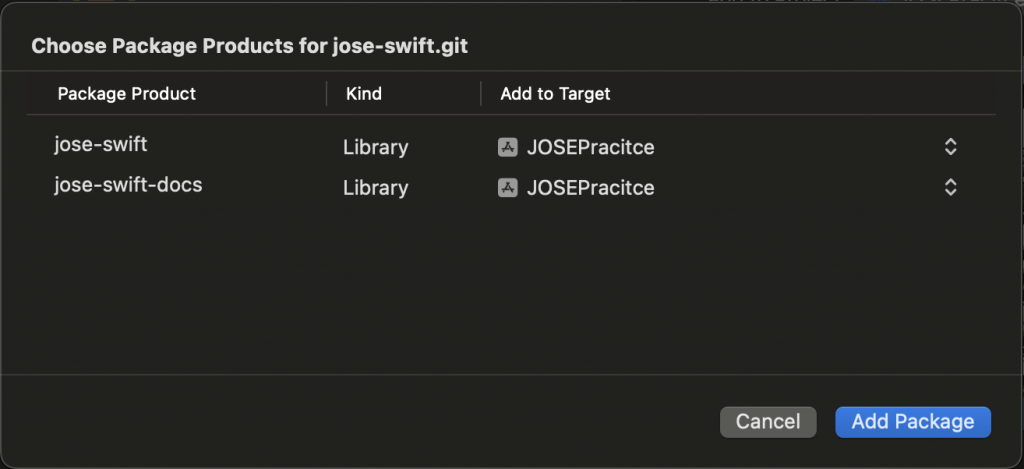Select JOSEPracitce target name in jose-swift-docs row
The image size is (1024, 469).
coord(590,187)
